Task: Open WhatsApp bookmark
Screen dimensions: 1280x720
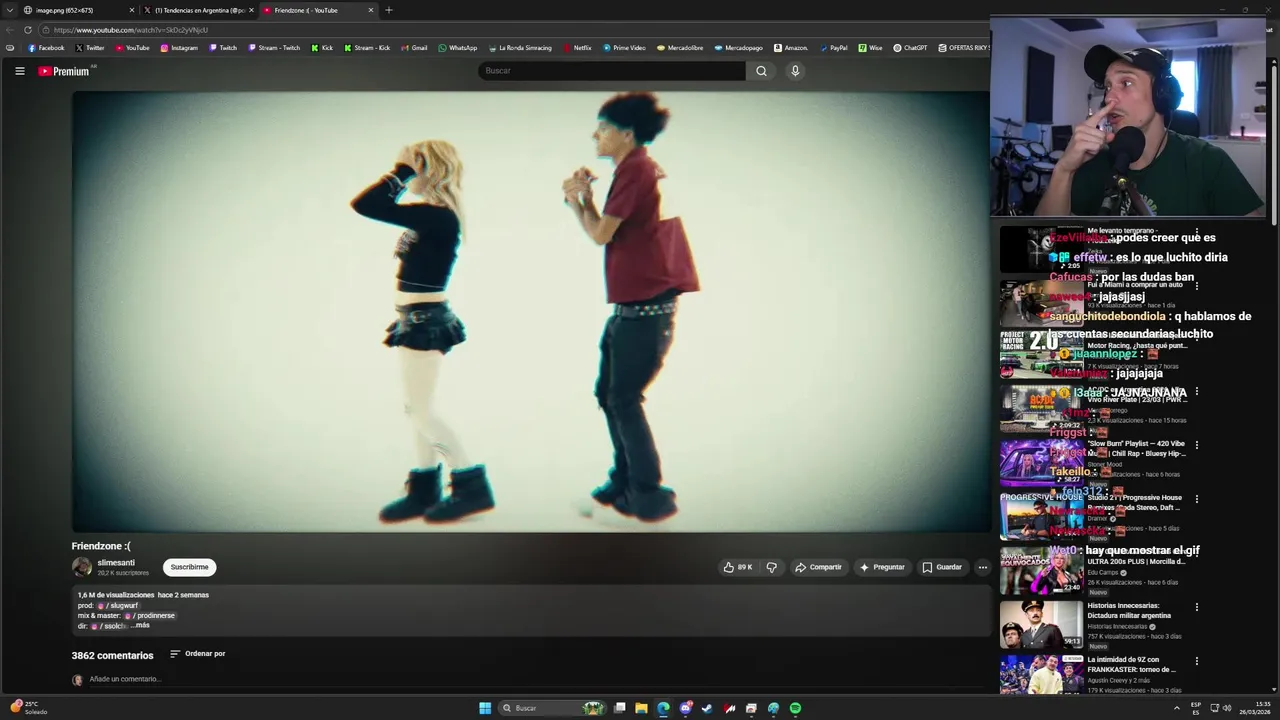Action: (458, 48)
